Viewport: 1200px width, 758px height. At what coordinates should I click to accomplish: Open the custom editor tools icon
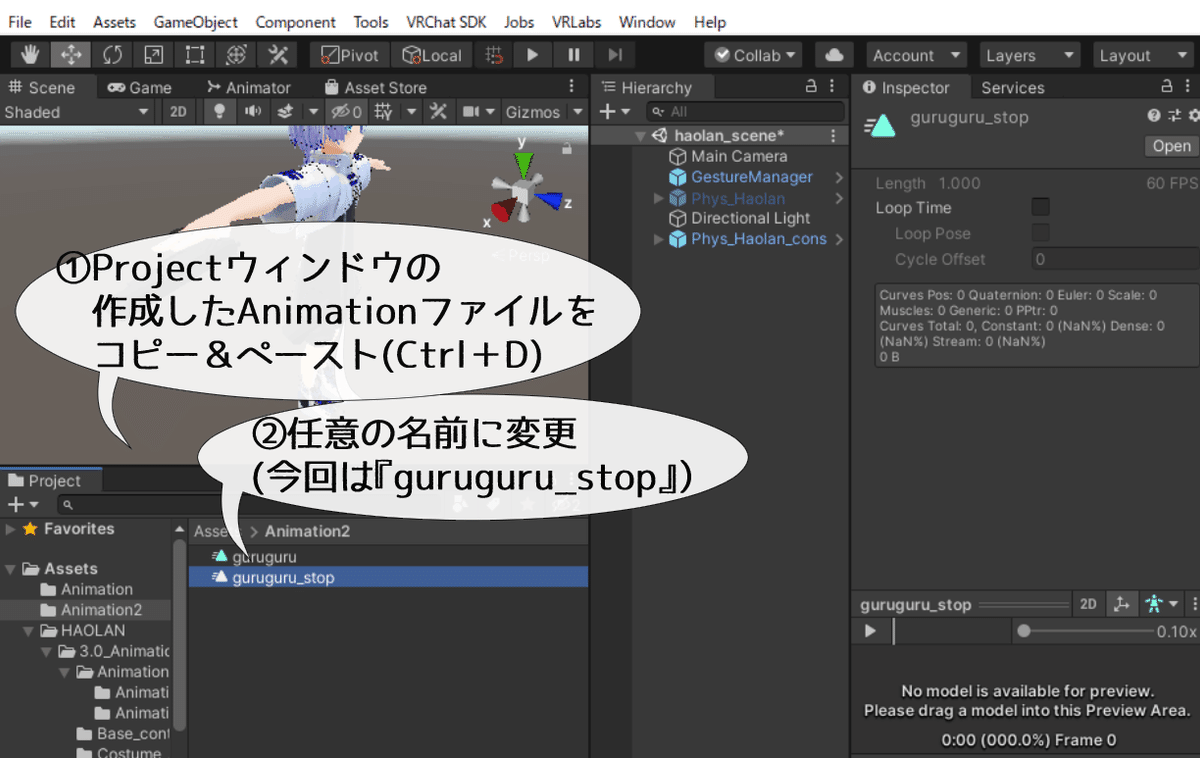coord(277,55)
